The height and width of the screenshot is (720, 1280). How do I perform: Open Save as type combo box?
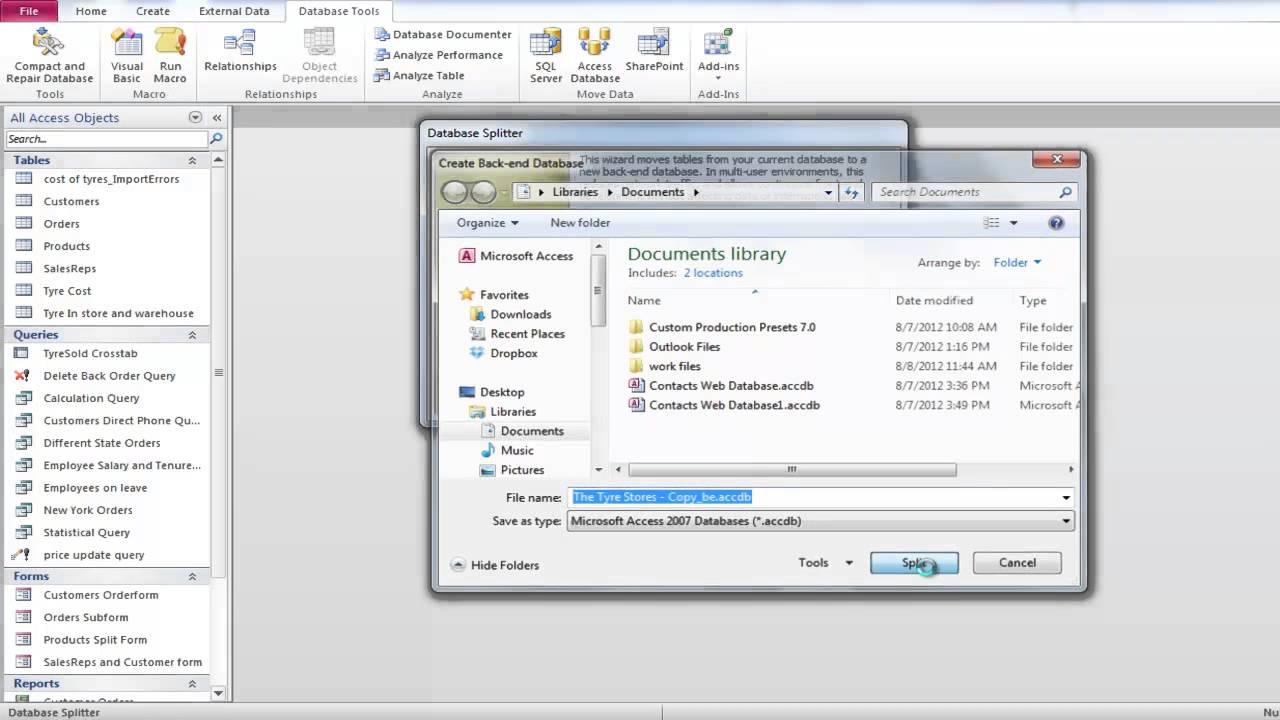coord(820,521)
